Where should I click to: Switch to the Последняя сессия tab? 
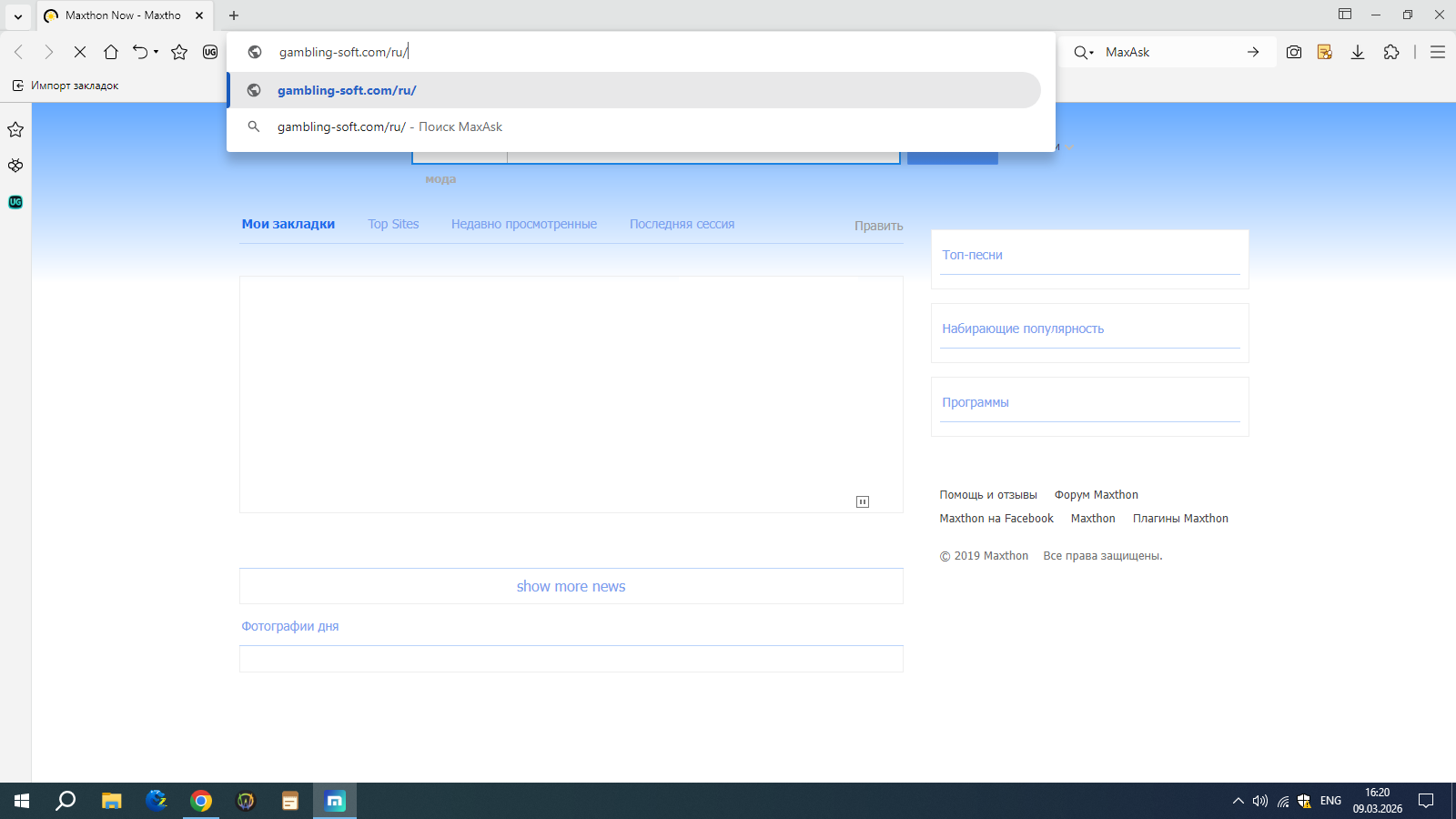point(682,224)
